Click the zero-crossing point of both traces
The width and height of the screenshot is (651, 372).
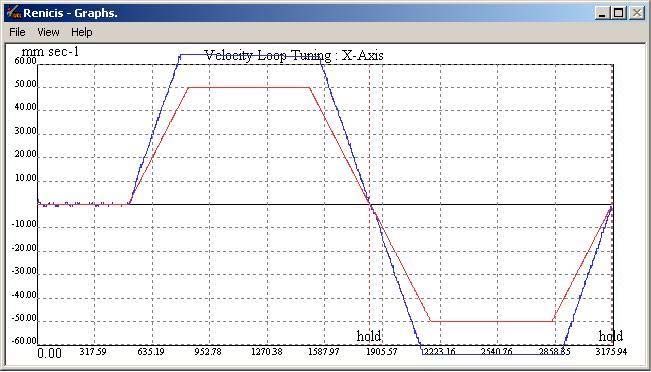(370, 204)
